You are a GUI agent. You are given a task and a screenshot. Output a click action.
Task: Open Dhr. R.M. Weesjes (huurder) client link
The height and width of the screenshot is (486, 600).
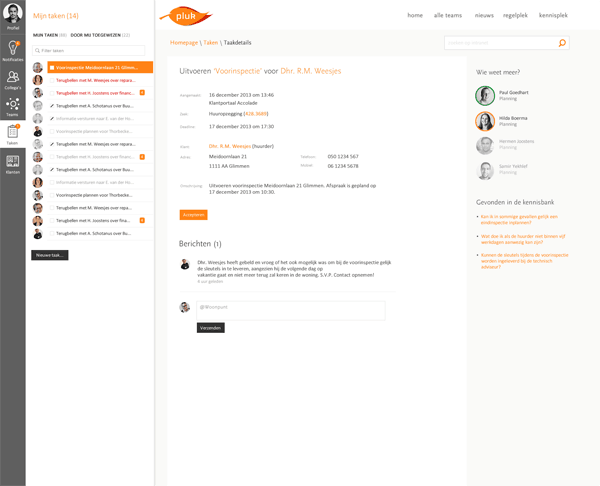230,146
